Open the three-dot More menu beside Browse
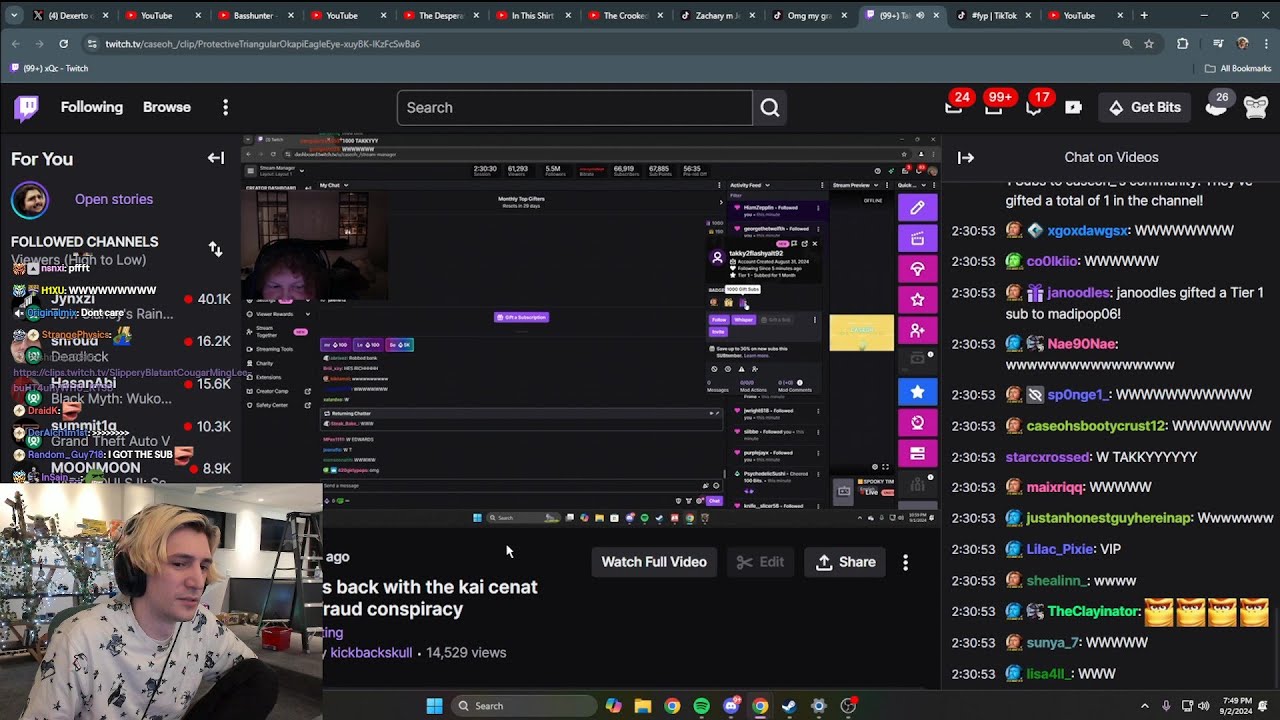This screenshot has width=1280, height=720. 225,107
